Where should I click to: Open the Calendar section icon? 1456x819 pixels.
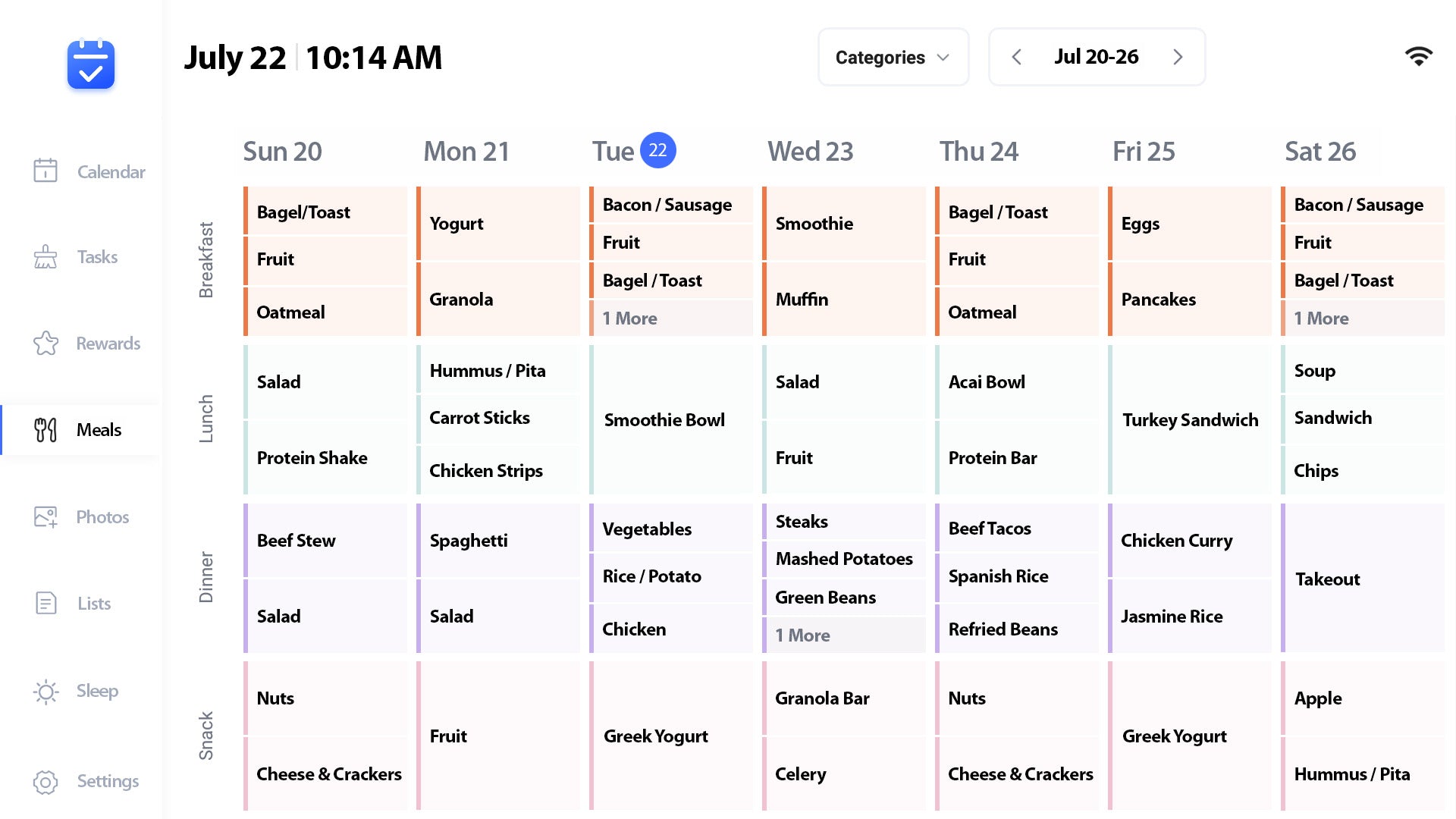45,171
